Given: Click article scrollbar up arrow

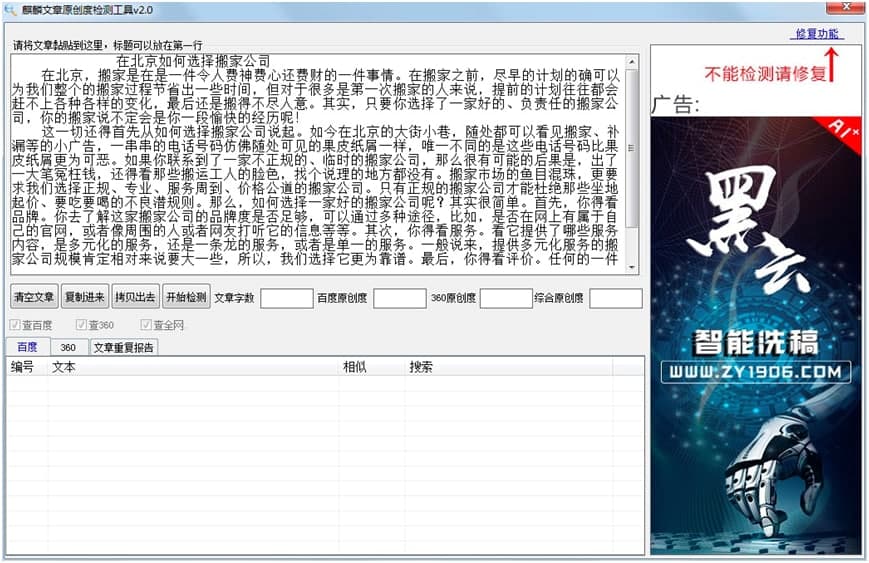Looking at the screenshot, I should click(x=631, y=61).
